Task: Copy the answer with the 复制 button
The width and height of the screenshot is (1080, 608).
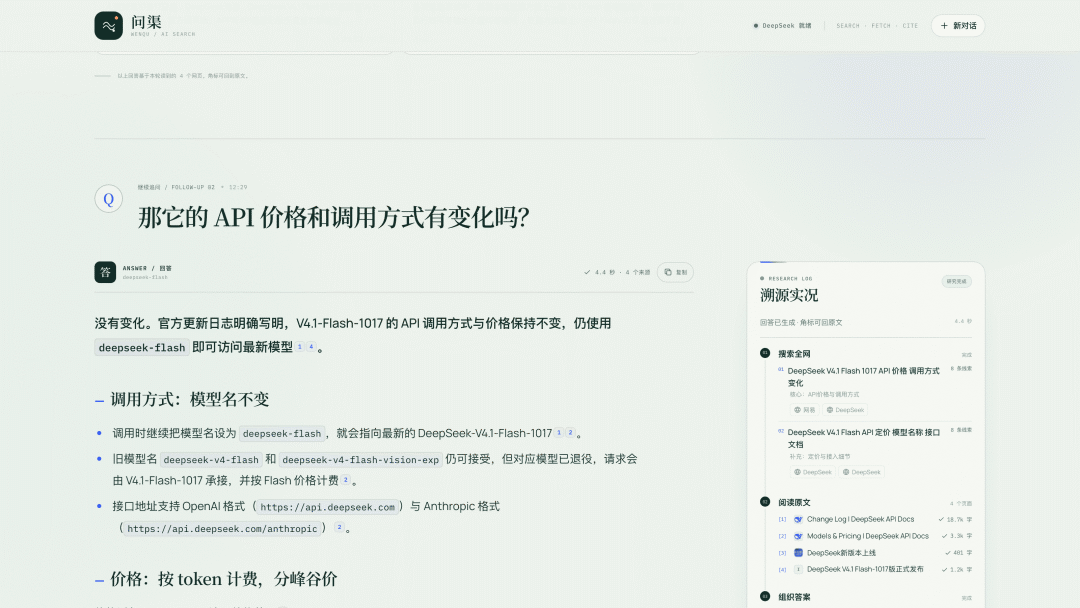Action: (x=675, y=272)
